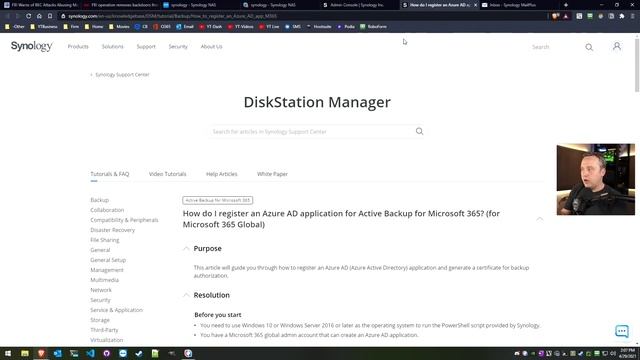Click the Synology logo

(x=31, y=46)
